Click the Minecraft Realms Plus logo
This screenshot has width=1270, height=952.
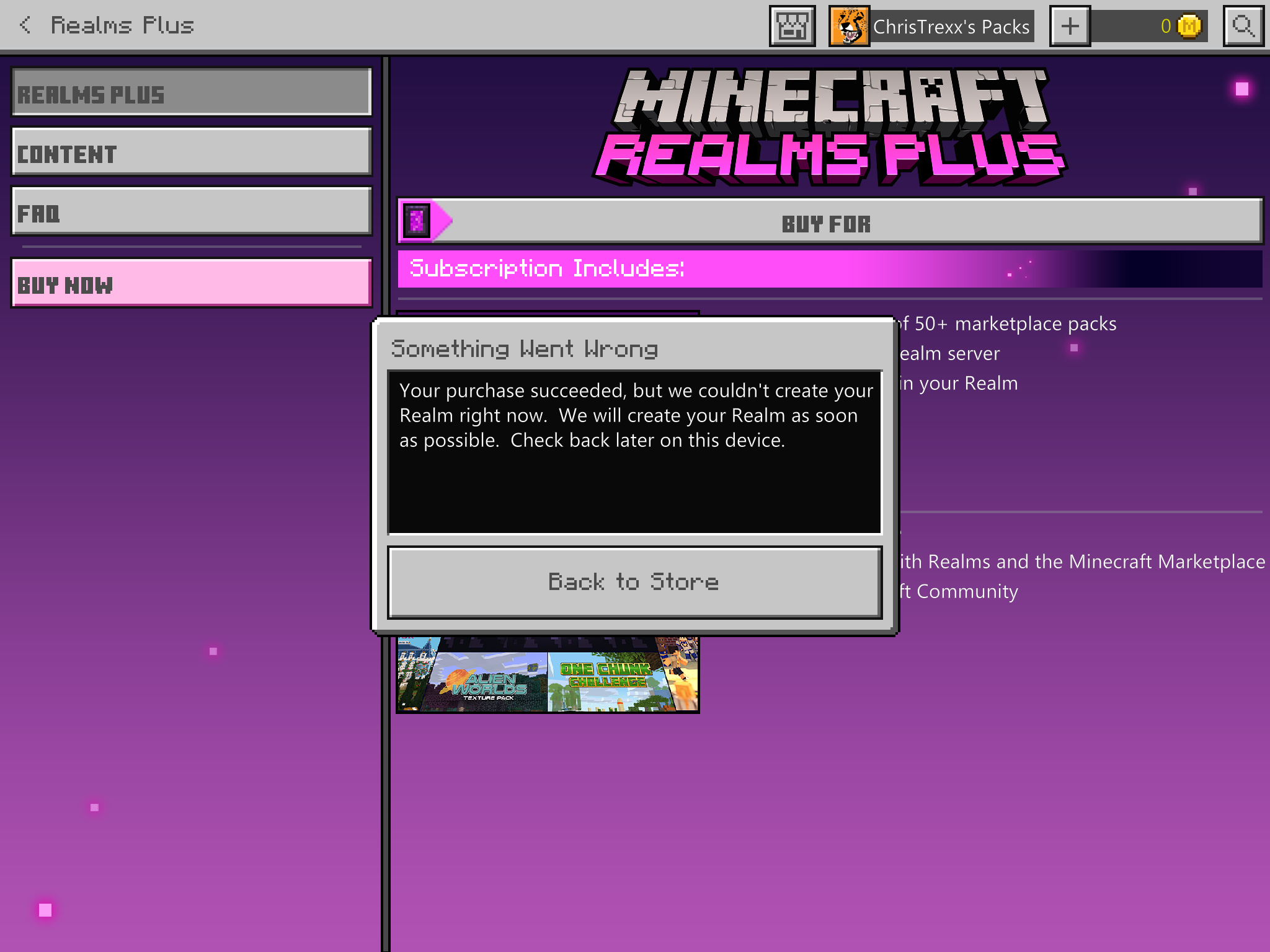pyautogui.click(x=829, y=127)
